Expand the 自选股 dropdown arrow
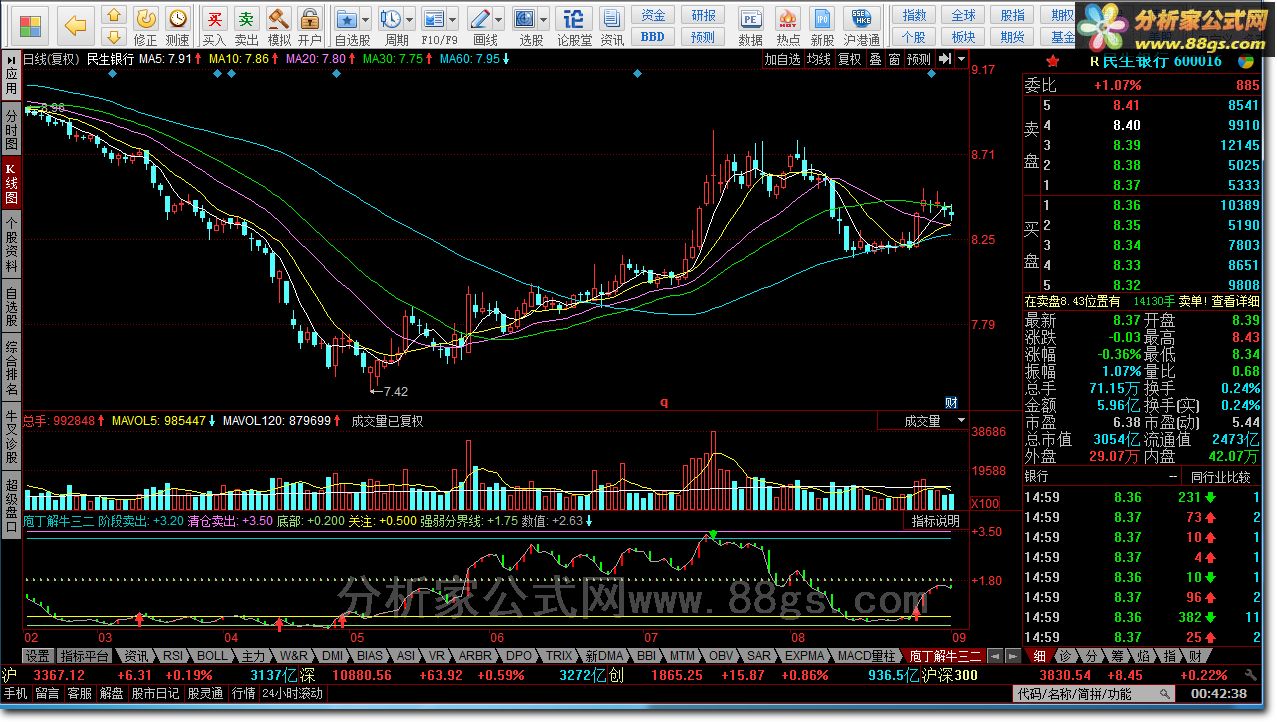The width and height of the screenshot is (1277, 722). point(366,19)
